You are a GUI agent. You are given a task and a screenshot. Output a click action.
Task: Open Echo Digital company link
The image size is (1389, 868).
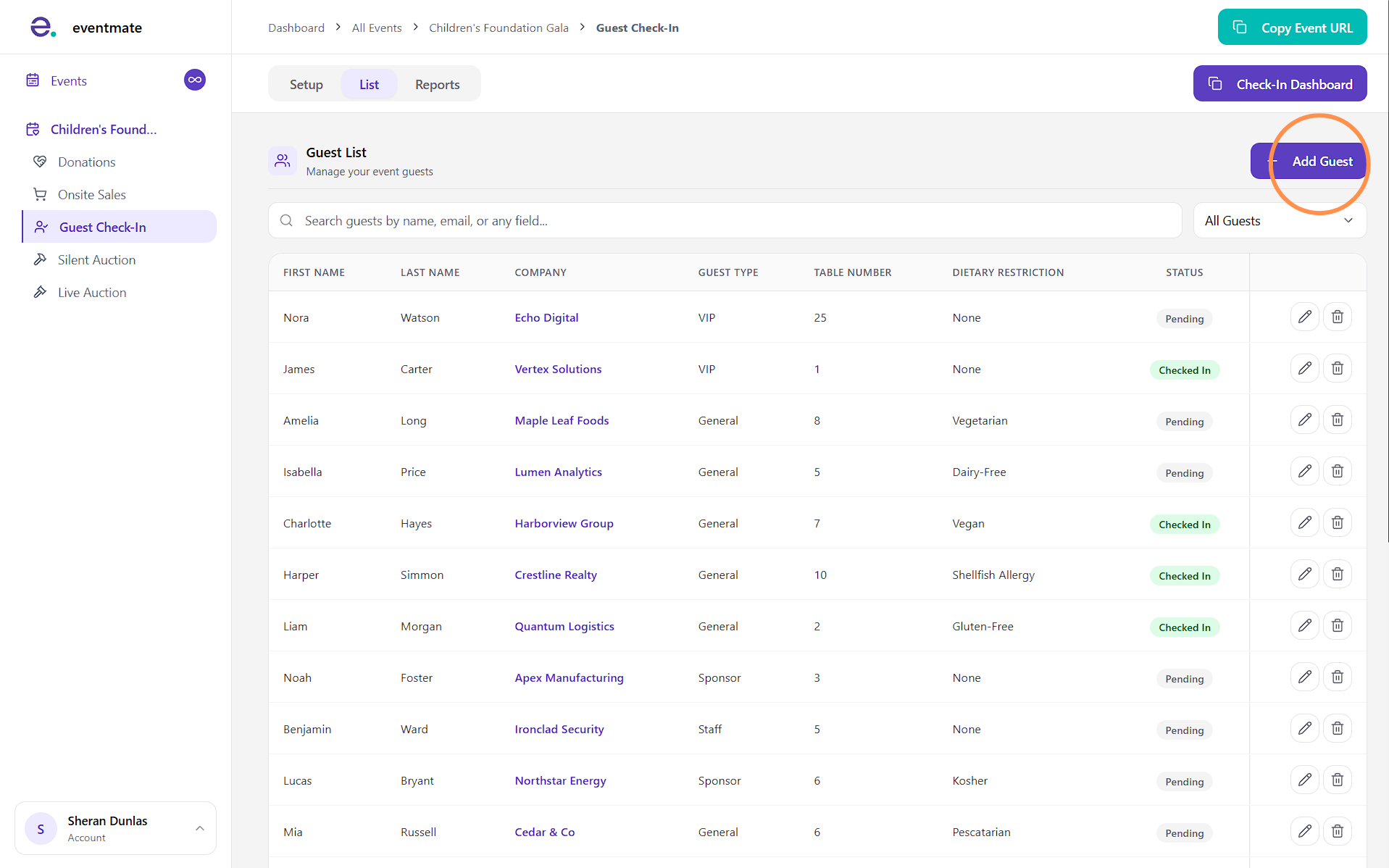tap(546, 317)
